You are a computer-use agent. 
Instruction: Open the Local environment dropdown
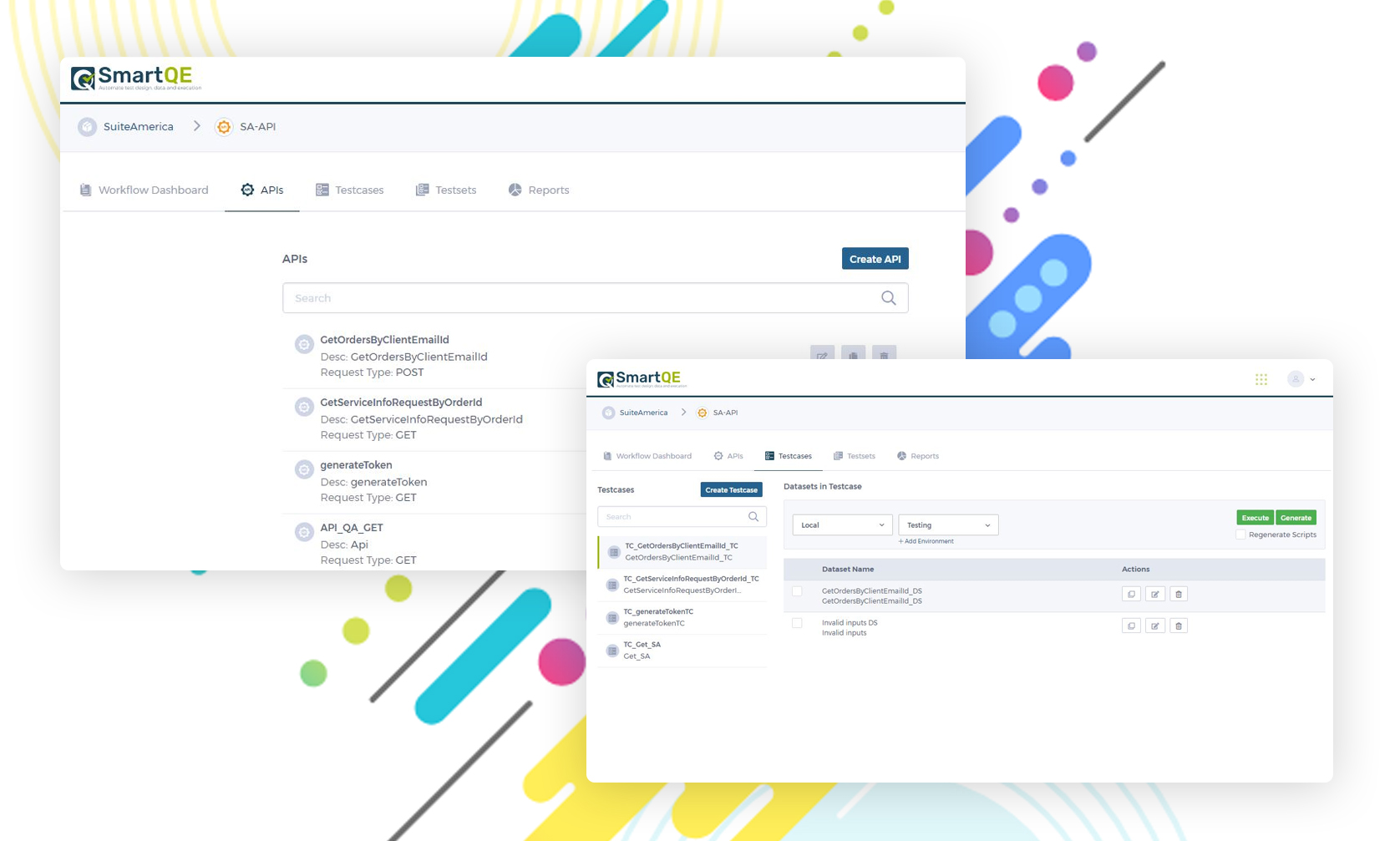tap(842, 525)
